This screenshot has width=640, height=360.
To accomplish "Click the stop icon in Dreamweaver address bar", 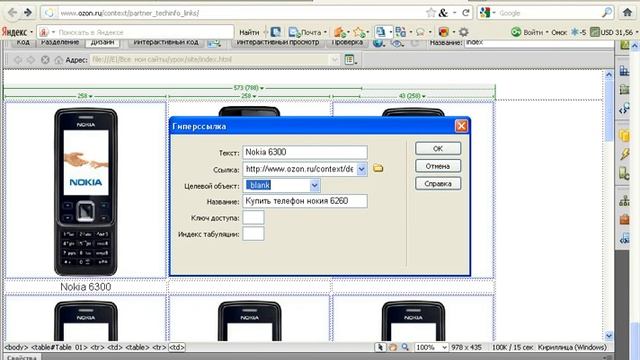I will coord(45,60).
